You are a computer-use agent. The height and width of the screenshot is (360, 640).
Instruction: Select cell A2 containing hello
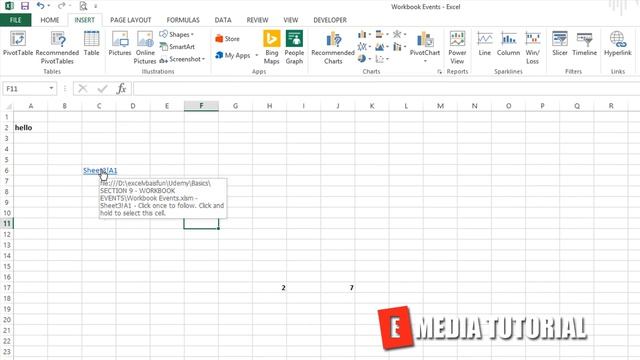point(31,128)
